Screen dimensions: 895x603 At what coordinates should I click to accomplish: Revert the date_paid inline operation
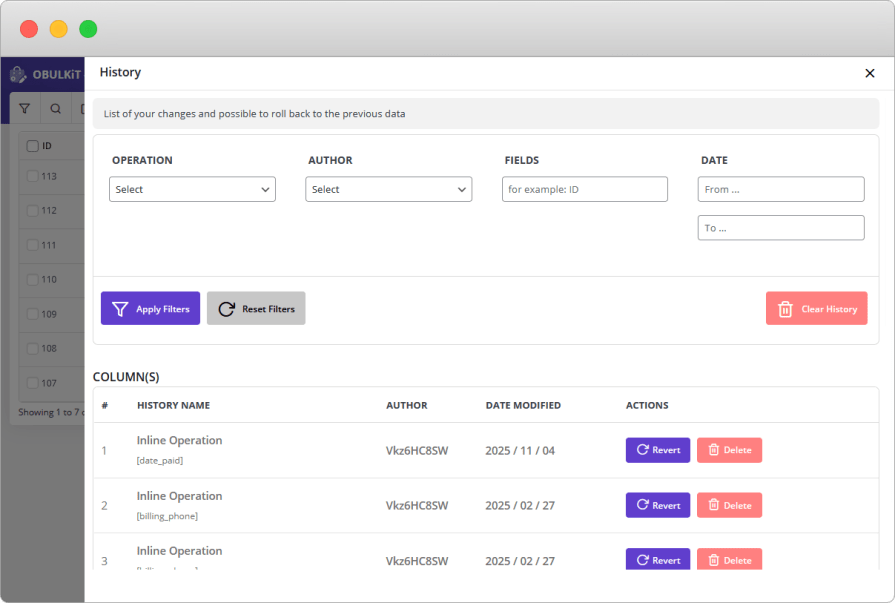coord(657,450)
